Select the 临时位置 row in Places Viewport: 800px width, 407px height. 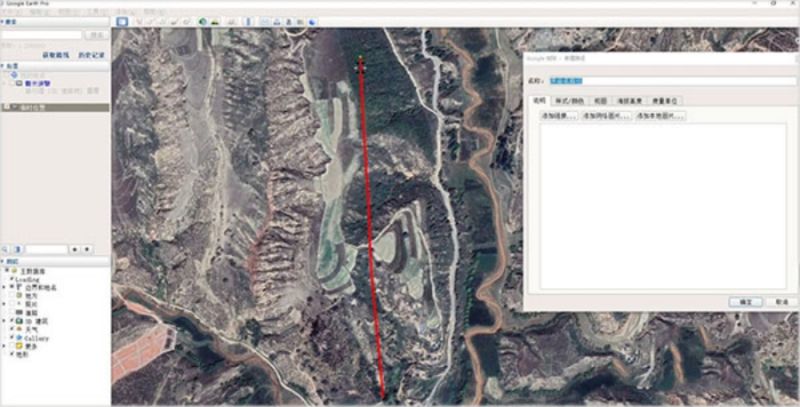[55, 108]
